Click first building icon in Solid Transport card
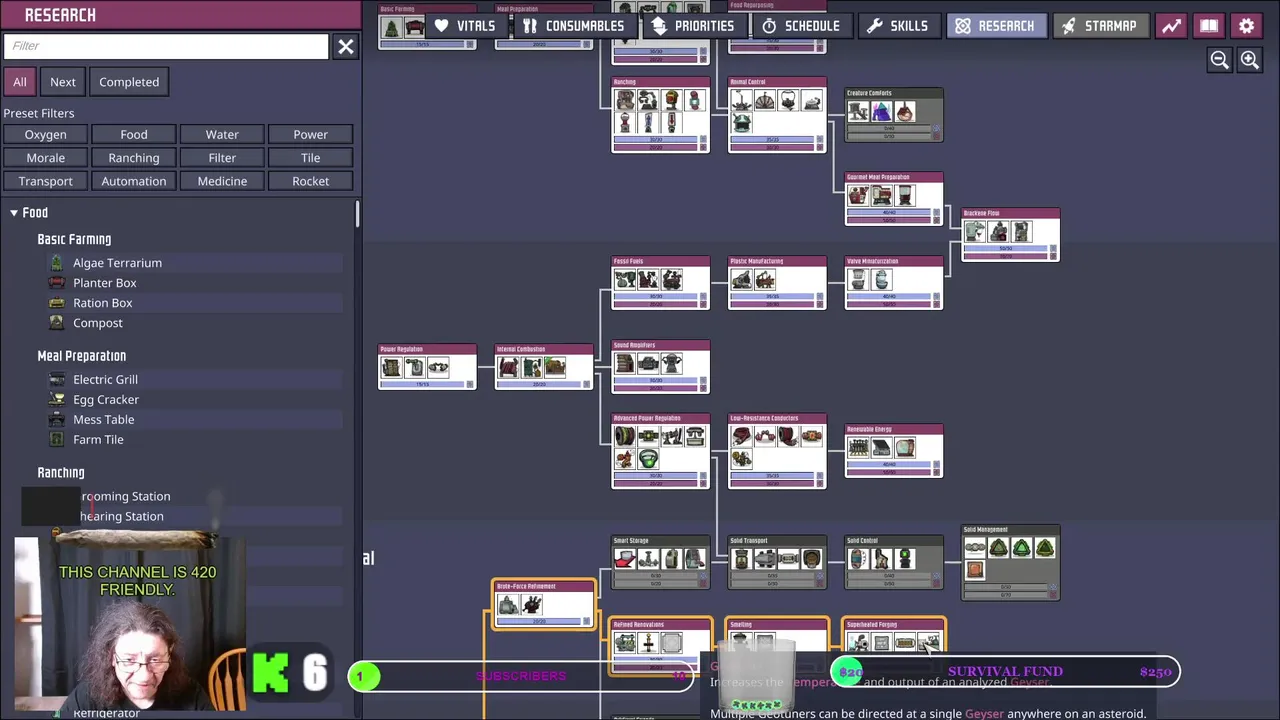 742,558
